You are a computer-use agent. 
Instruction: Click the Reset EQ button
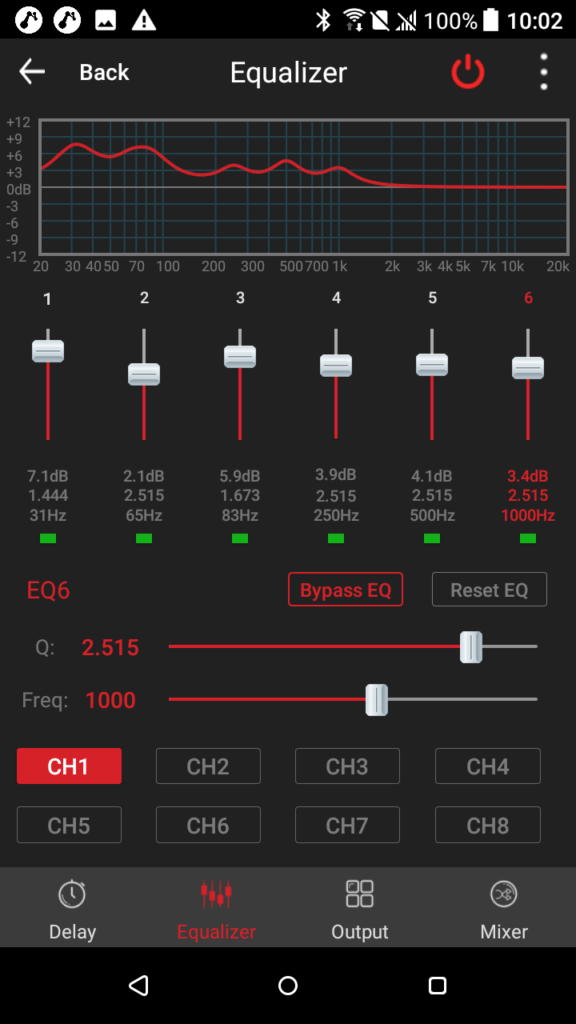click(489, 590)
